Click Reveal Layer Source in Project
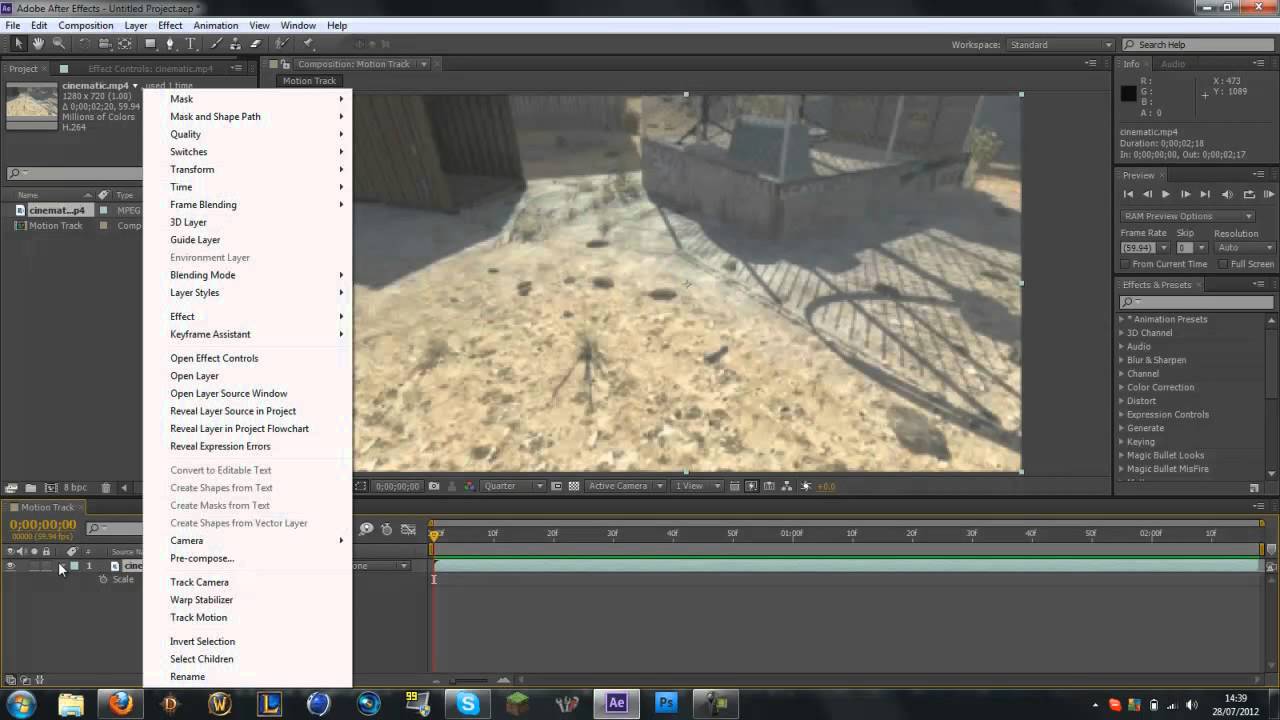Image resolution: width=1280 pixels, height=720 pixels. coord(233,411)
